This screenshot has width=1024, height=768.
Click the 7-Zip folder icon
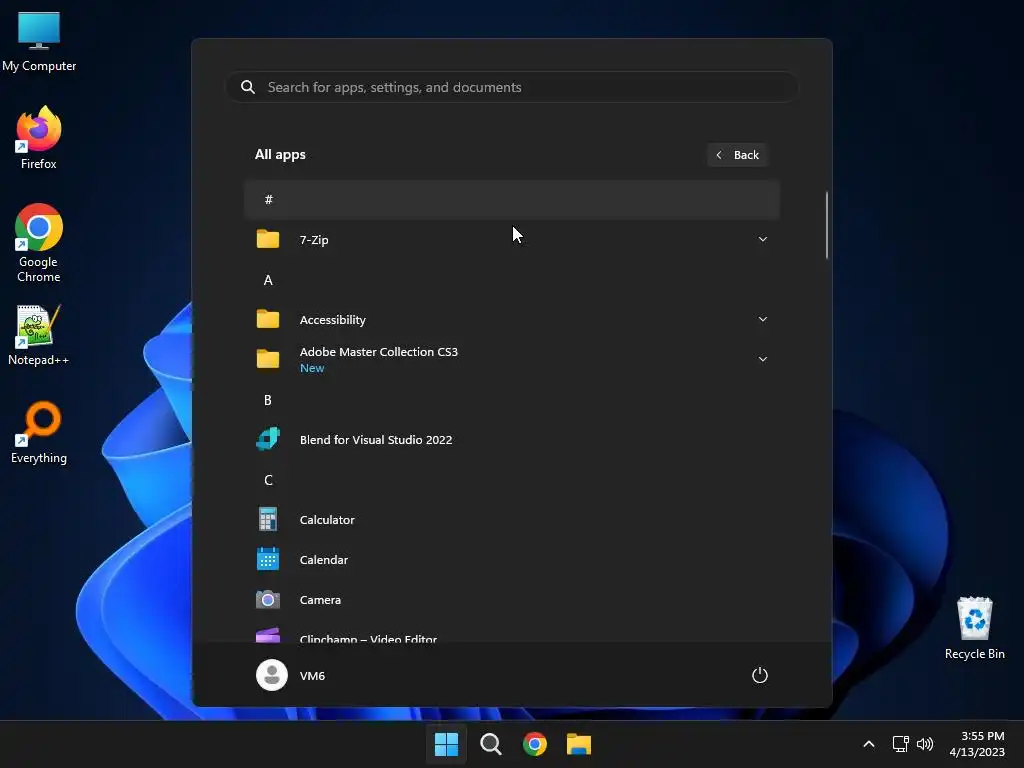pos(268,240)
